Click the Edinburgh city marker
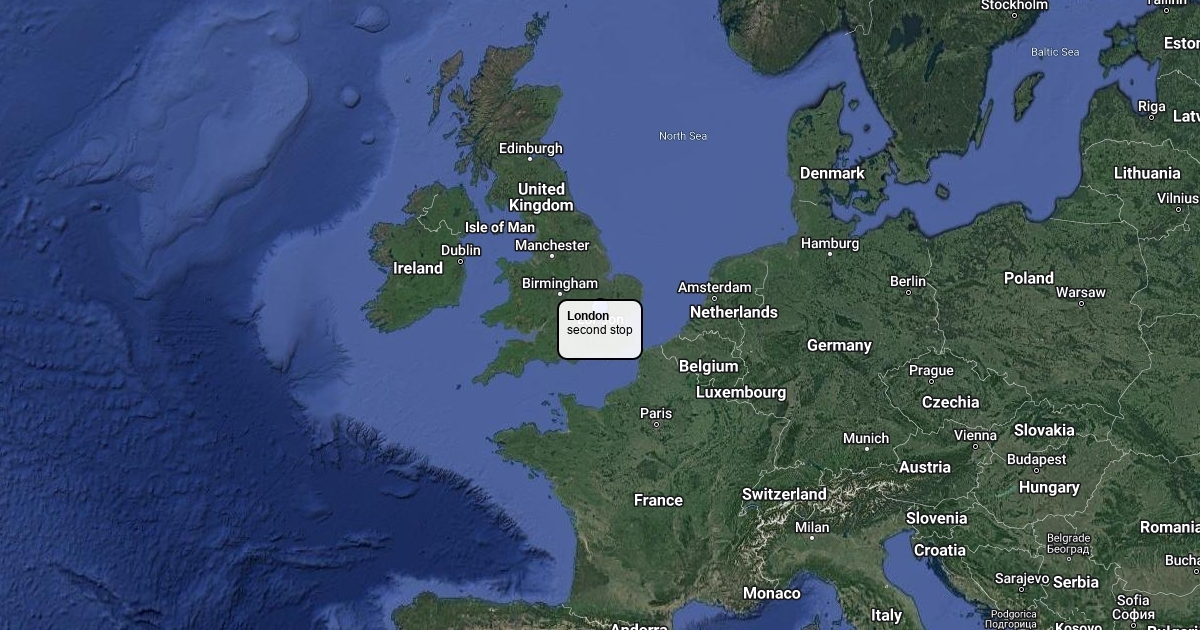The height and width of the screenshot is (630, 1200). click(531, 159)
